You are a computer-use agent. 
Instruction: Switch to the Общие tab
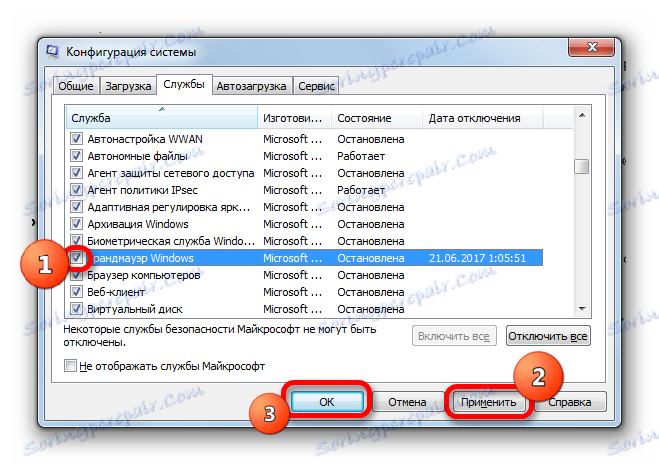[76, 86]
